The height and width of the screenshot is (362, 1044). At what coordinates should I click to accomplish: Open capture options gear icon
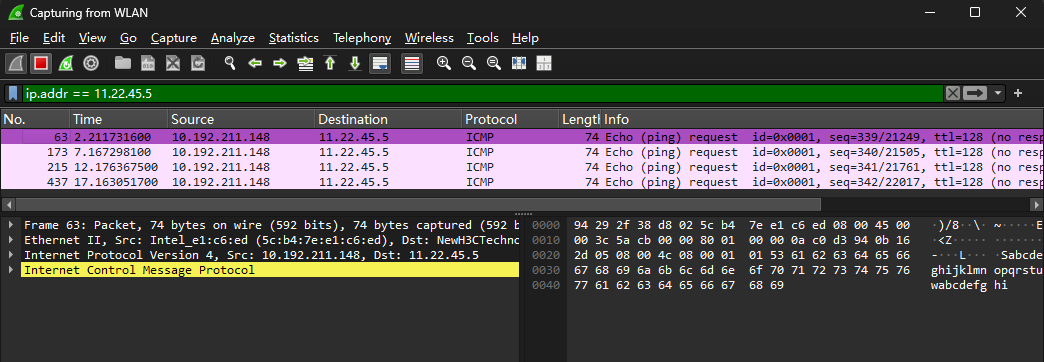point(91,63)
